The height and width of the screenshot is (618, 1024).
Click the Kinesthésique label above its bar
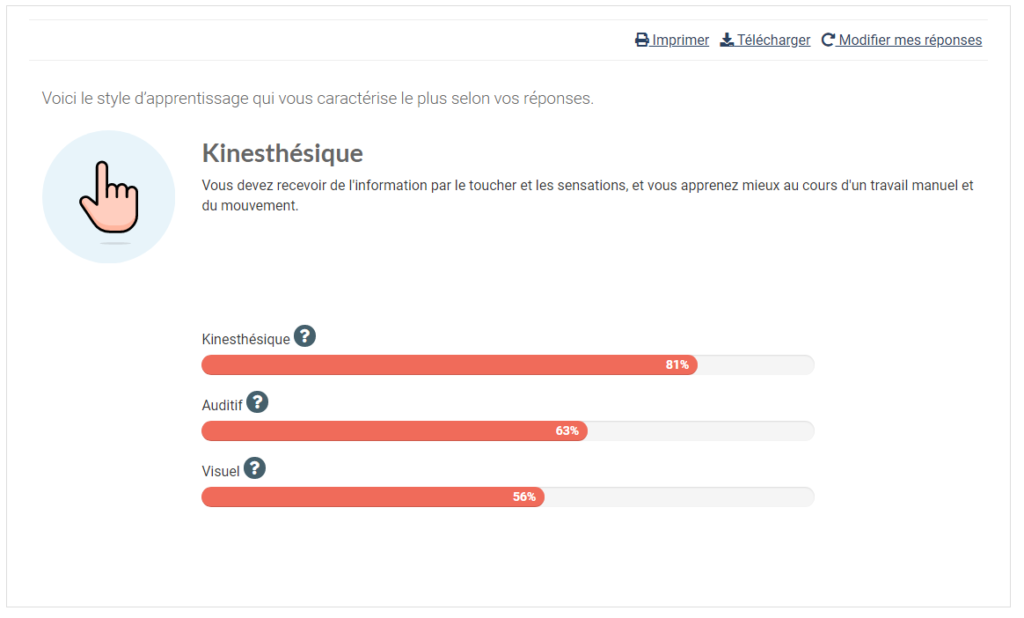246,339
